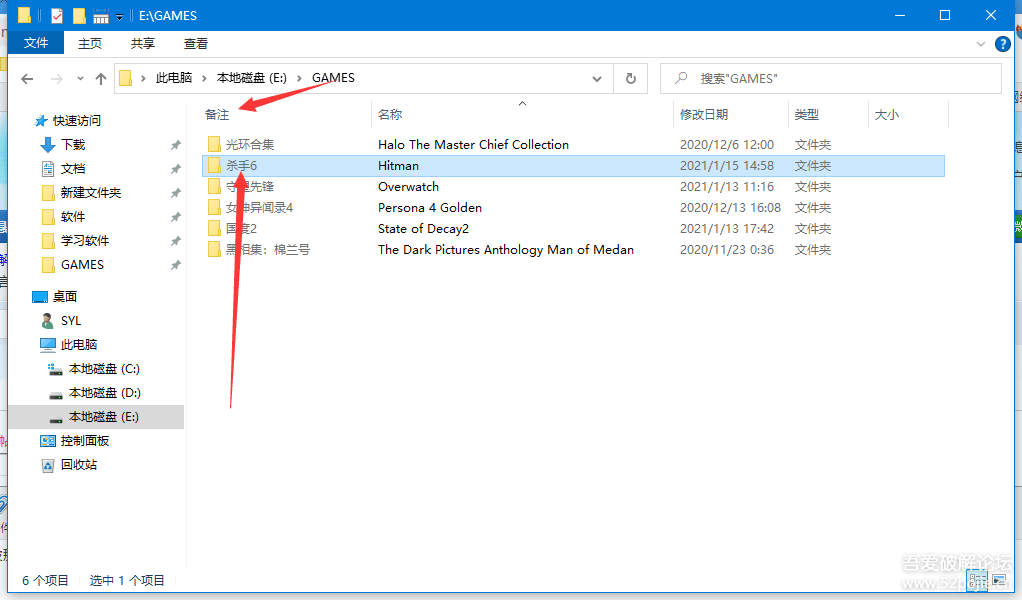
Task: Click the Properties icon in quick access toolbar
Action: pyautogui.click(x=57, y=15)
